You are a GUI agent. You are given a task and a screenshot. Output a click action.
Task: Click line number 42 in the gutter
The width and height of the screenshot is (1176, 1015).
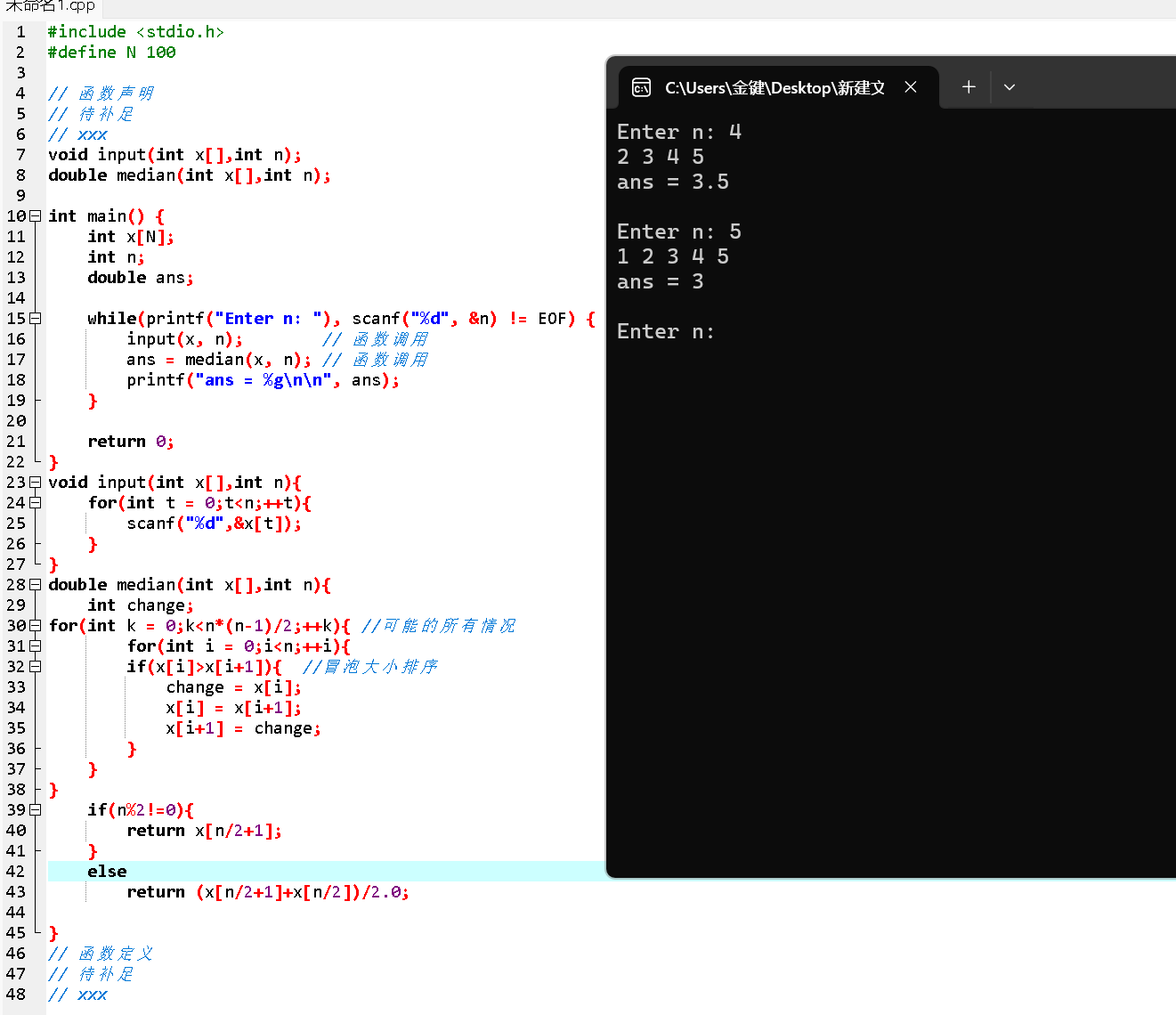pos(16,872)
